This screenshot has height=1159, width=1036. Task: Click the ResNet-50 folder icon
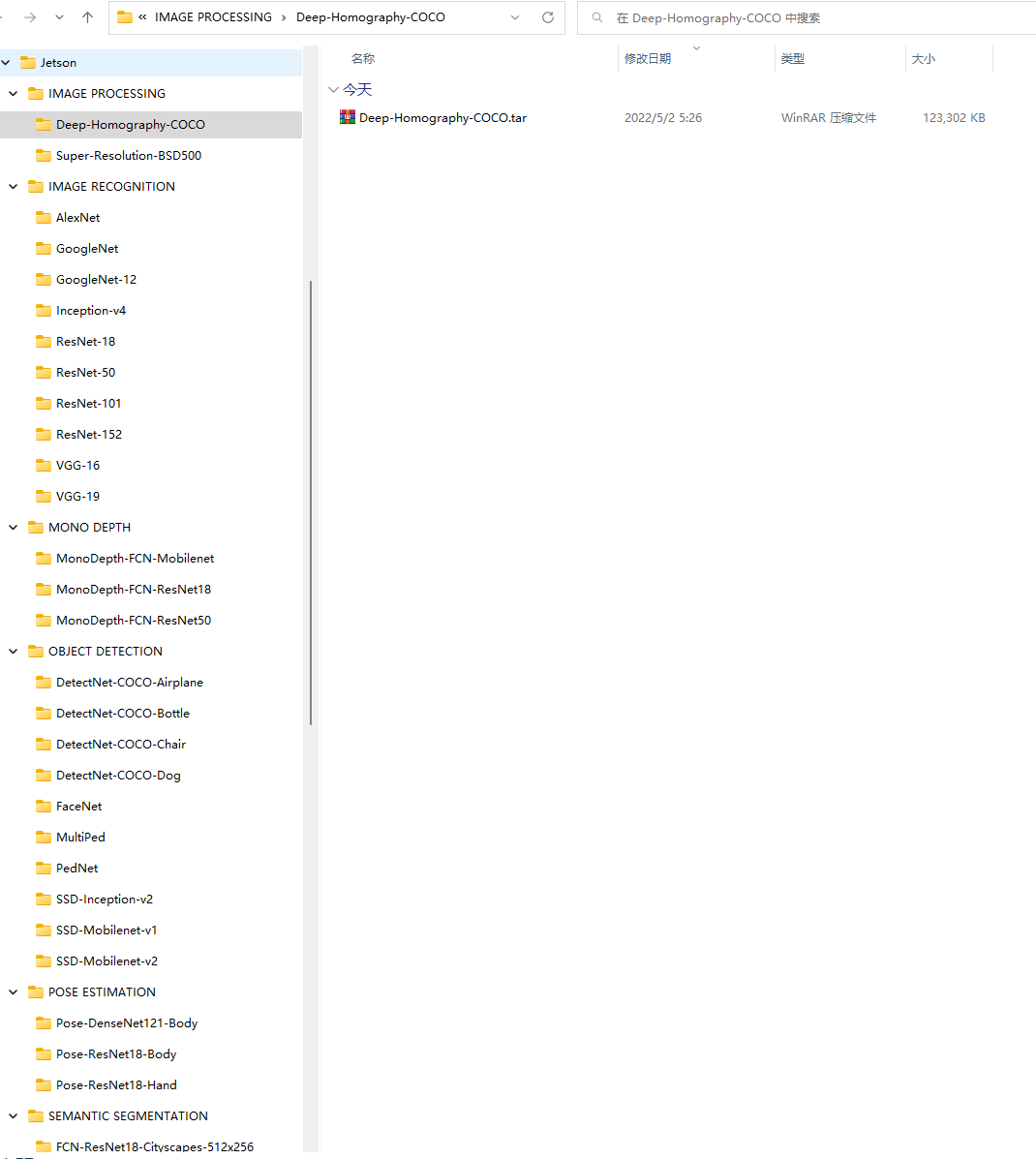pyautogui.click(x=44, y=373)
